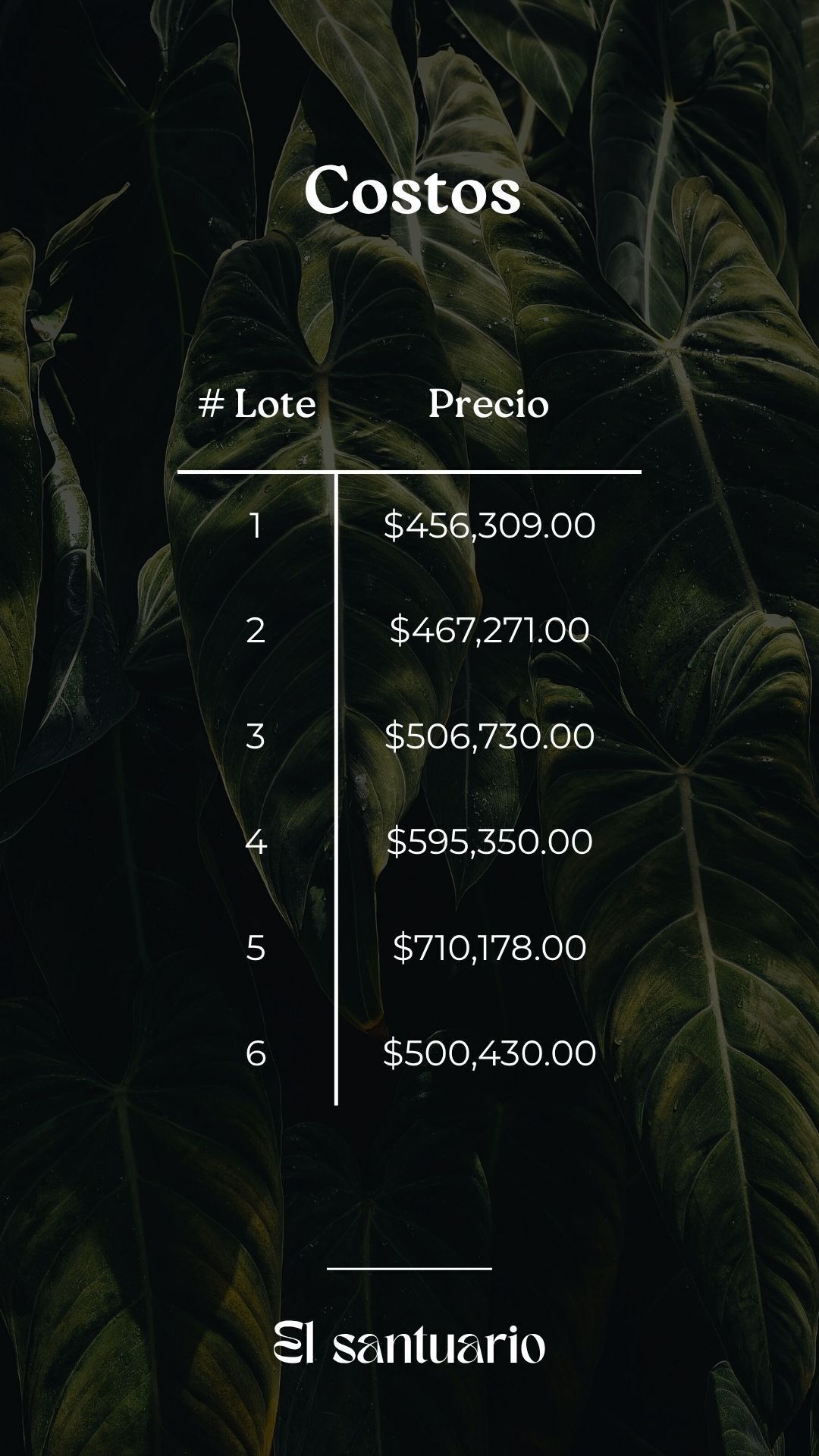Image resolution: width=819 pixels, height=1456 pixels.
Task: Click lot number 4
Action: coord(256,842)
